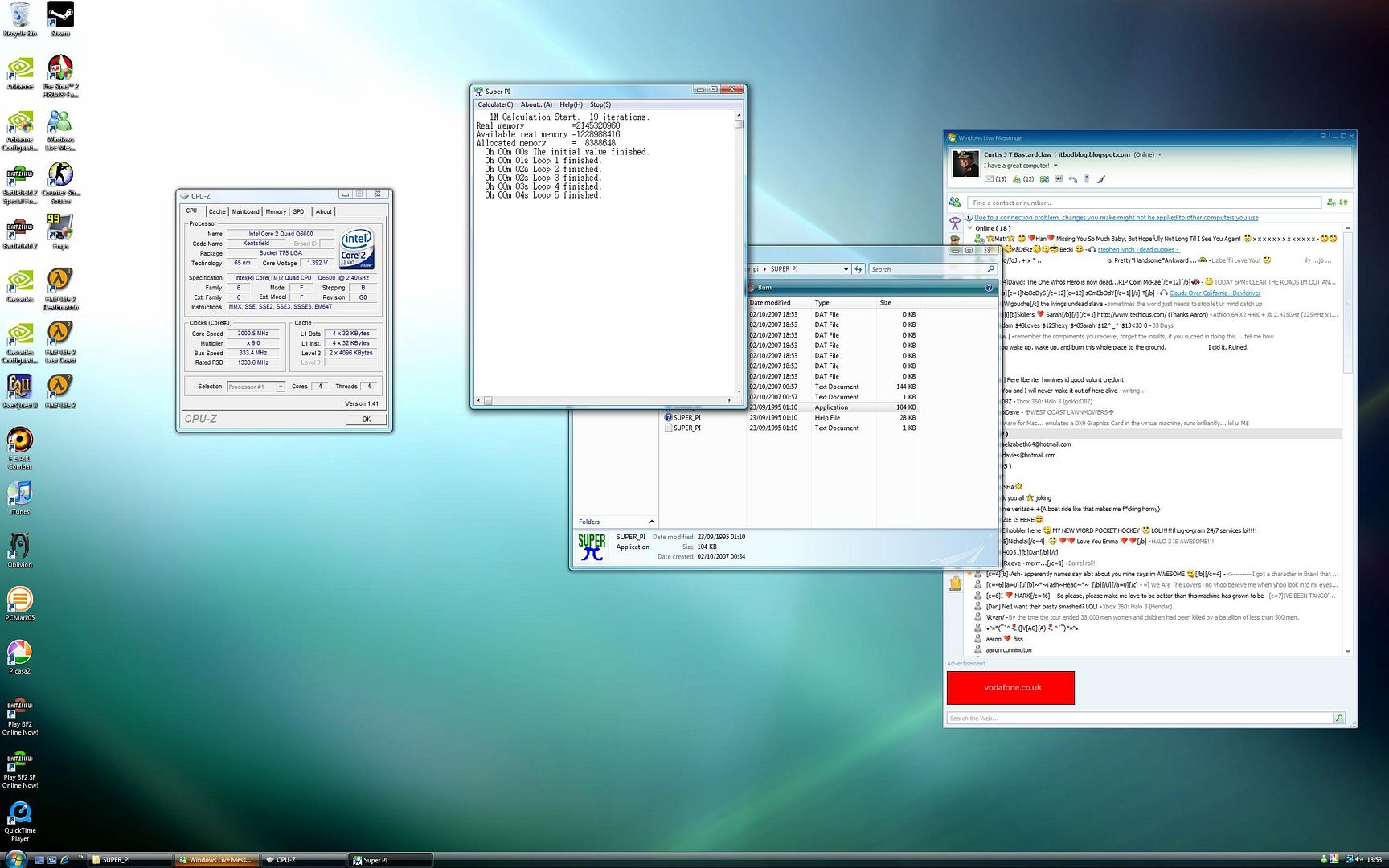Switch to the Cache tab in CPU-Z
Screen dimensions: 1389x868
tap(217, 212)
